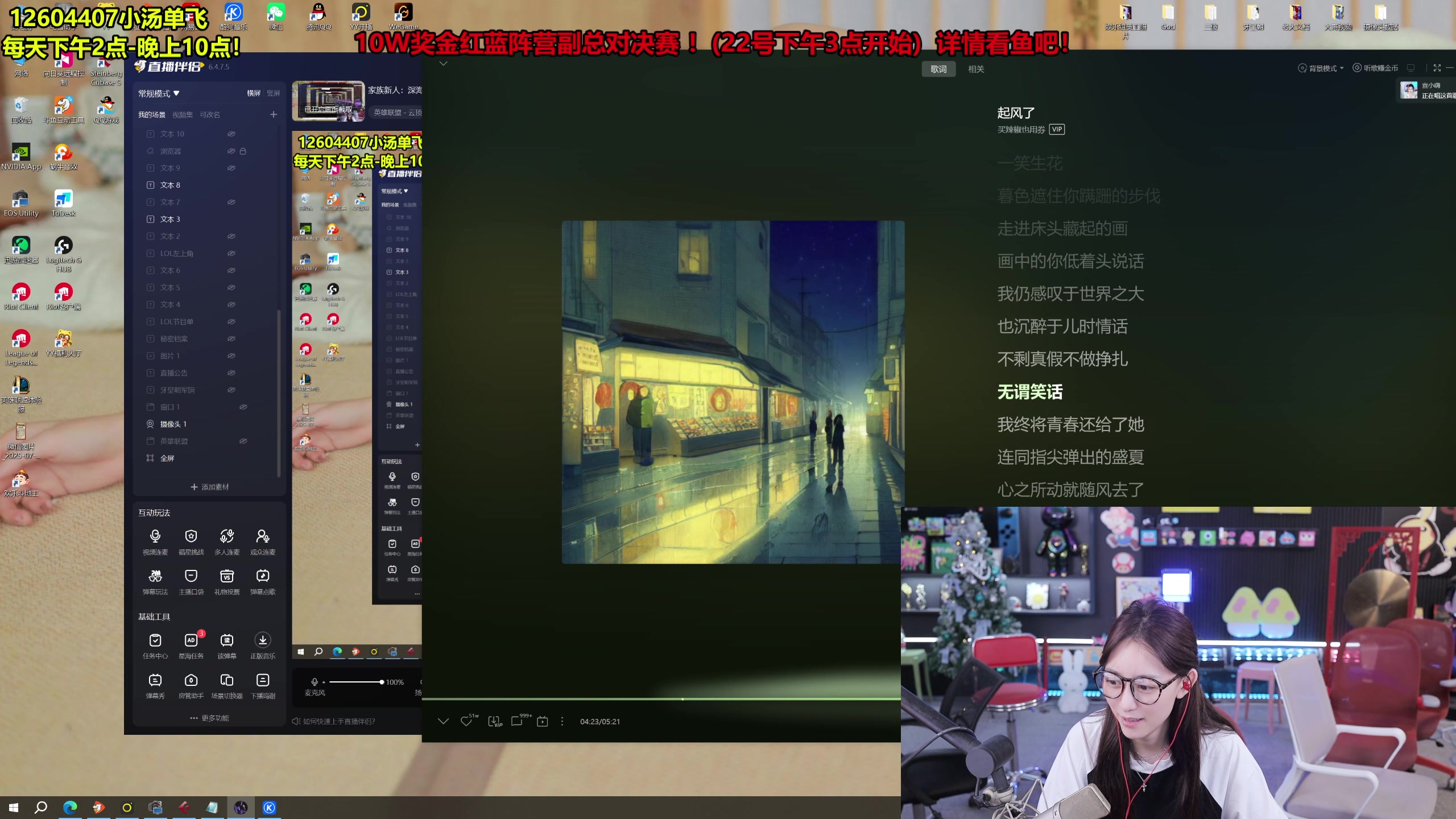Click the 起风了 album cover artwork

point(733,392)
